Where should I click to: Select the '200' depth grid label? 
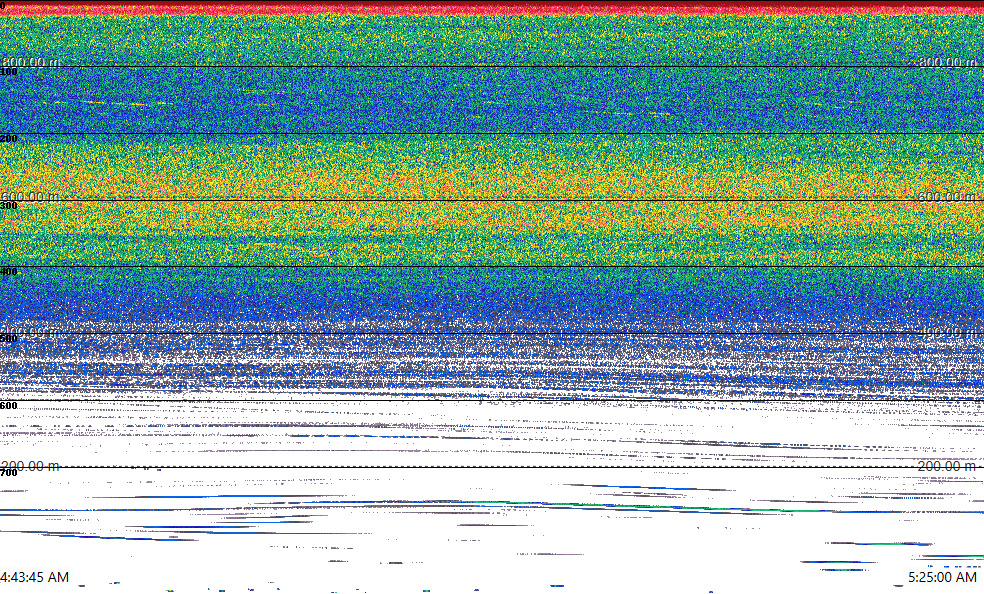click(9, 139)
